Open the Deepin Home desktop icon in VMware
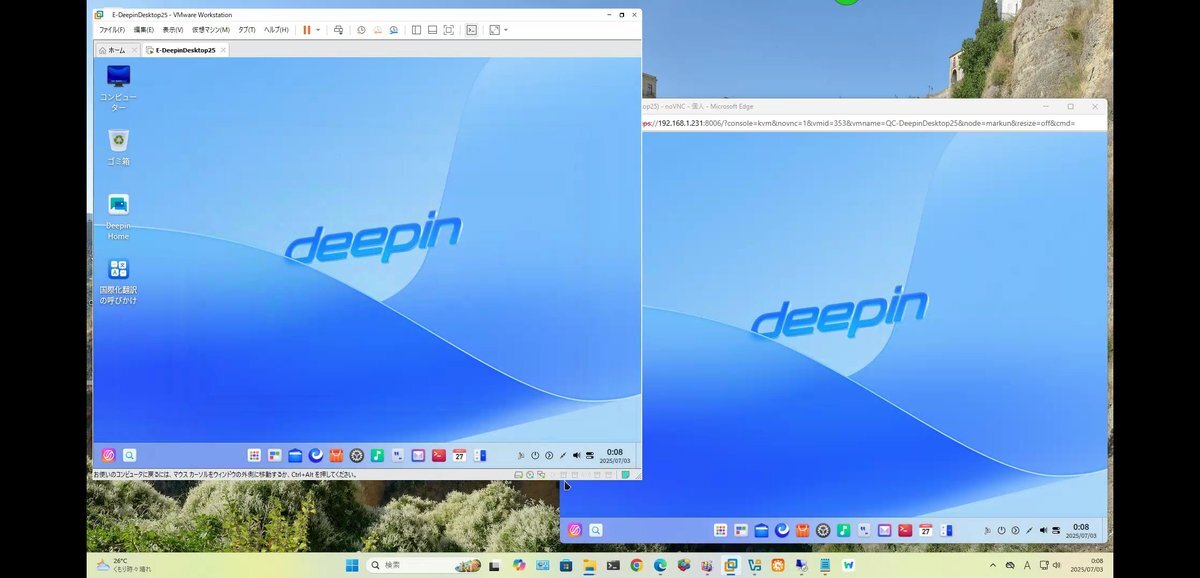Screen dimensions: 1200x578 coord(118,216)
